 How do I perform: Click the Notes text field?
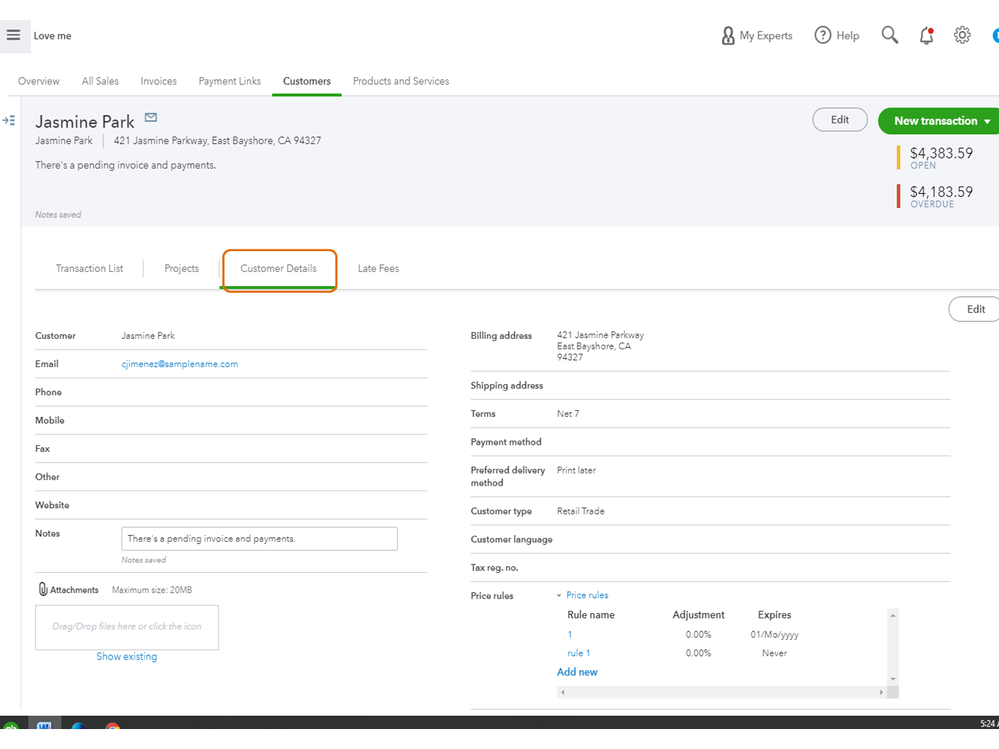[x=259, y=539]
